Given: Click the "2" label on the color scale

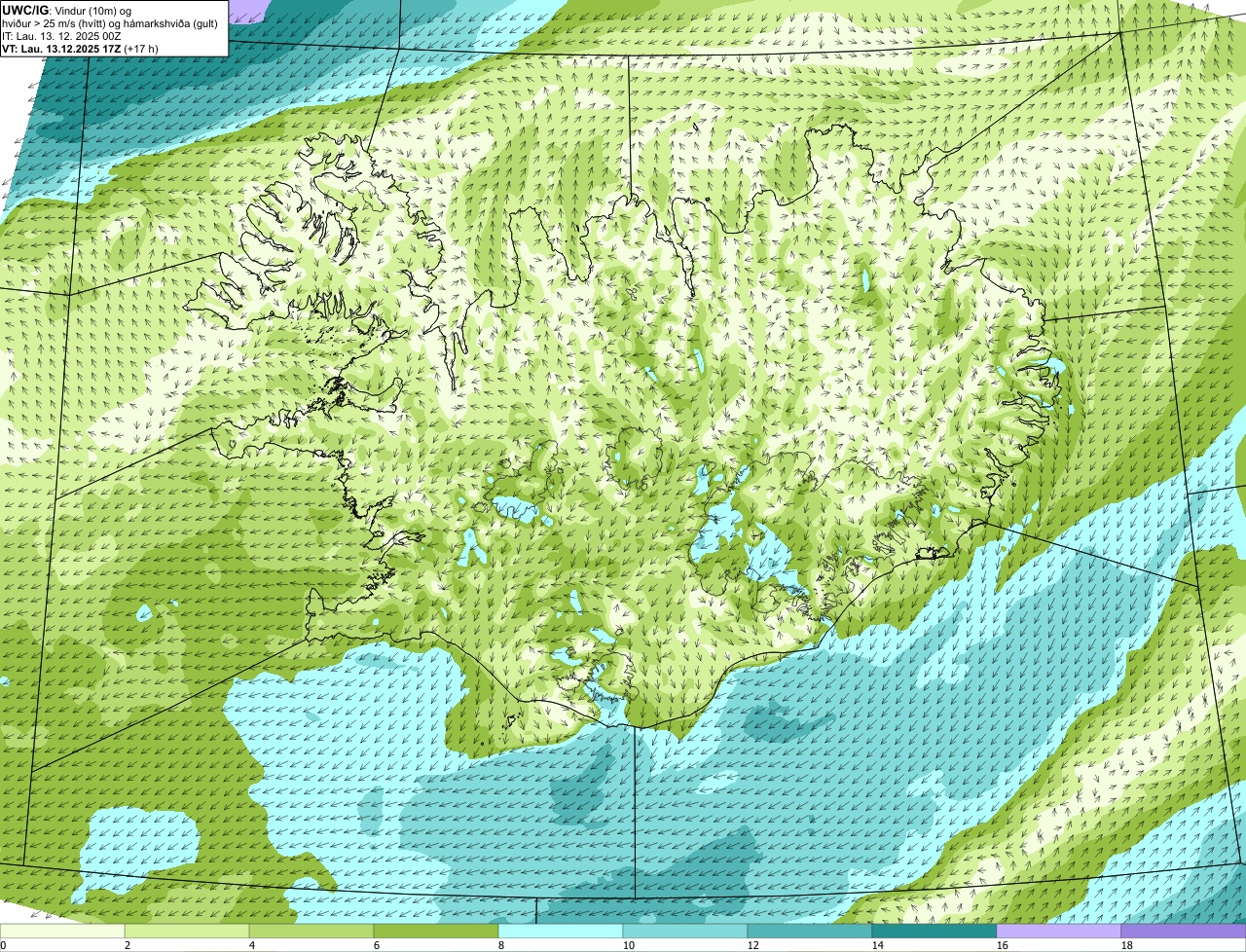Looking at the screenshot, I should point(128,945).
